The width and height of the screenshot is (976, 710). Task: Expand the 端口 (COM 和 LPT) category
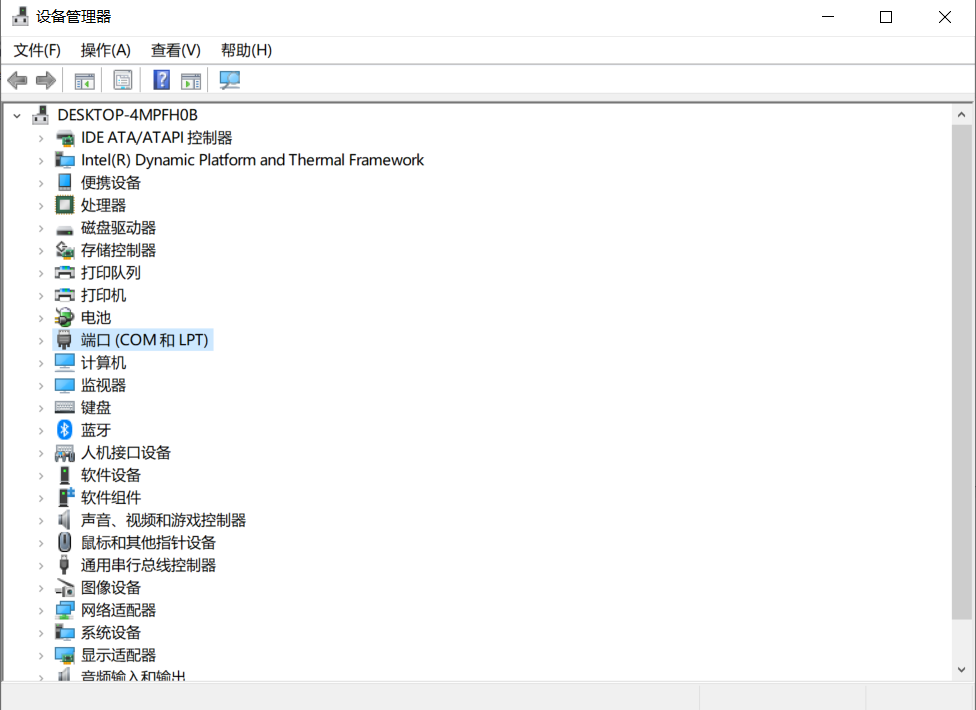pyautogui.click(x=41, y=340)
